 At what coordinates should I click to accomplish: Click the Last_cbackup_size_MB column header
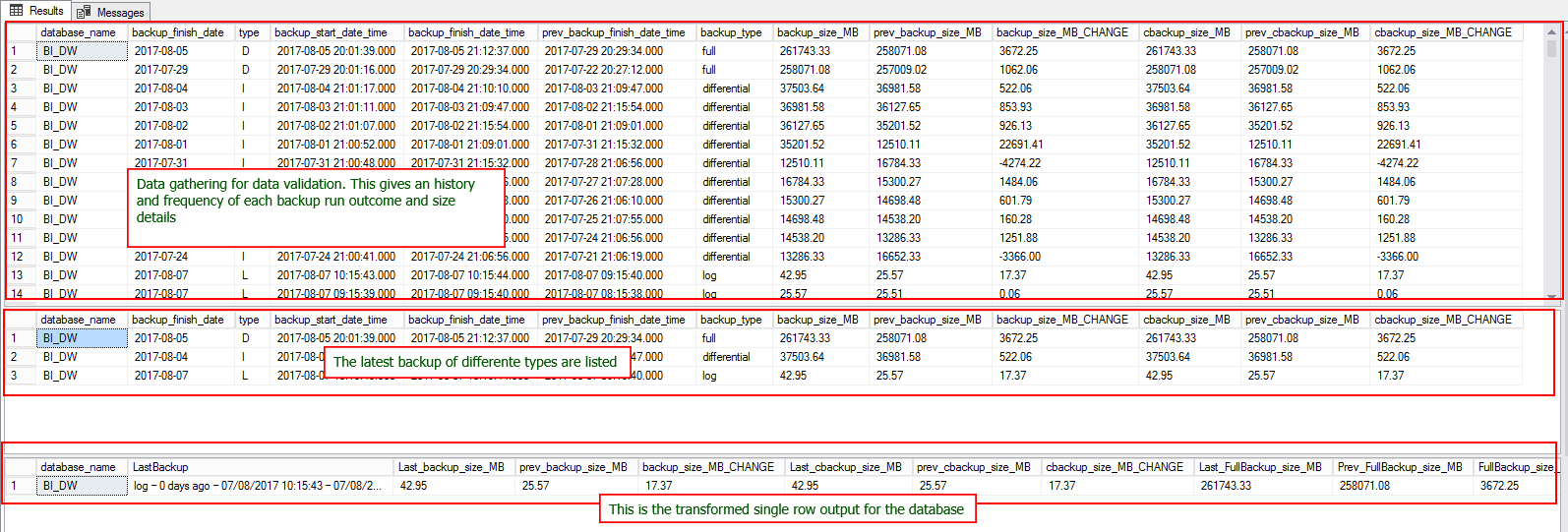(x=845, y=467)
